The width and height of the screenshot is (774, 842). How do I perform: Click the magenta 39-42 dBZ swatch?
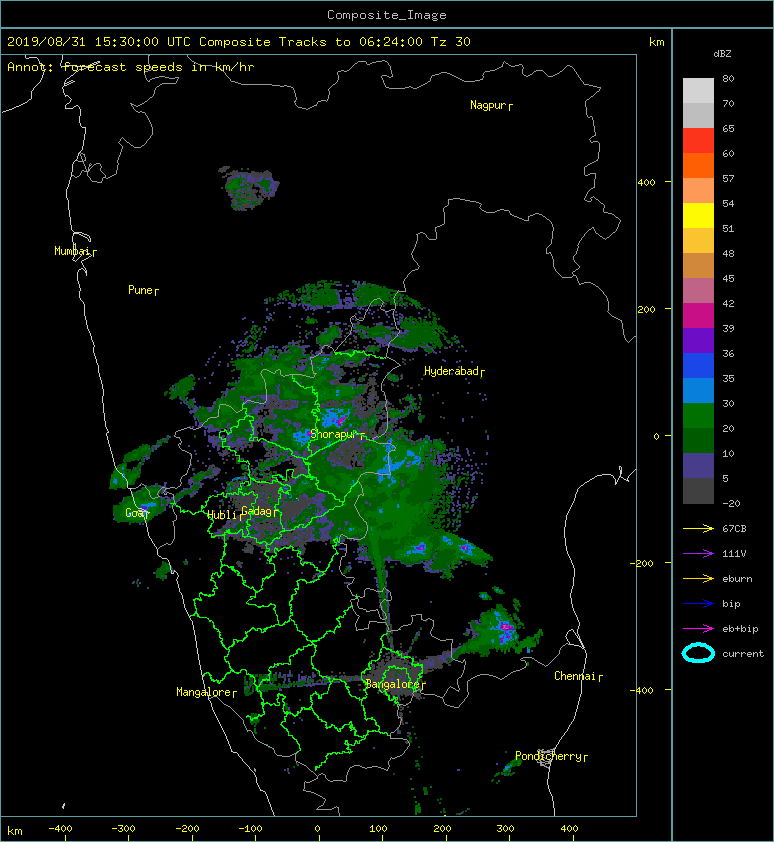point(698,315)
